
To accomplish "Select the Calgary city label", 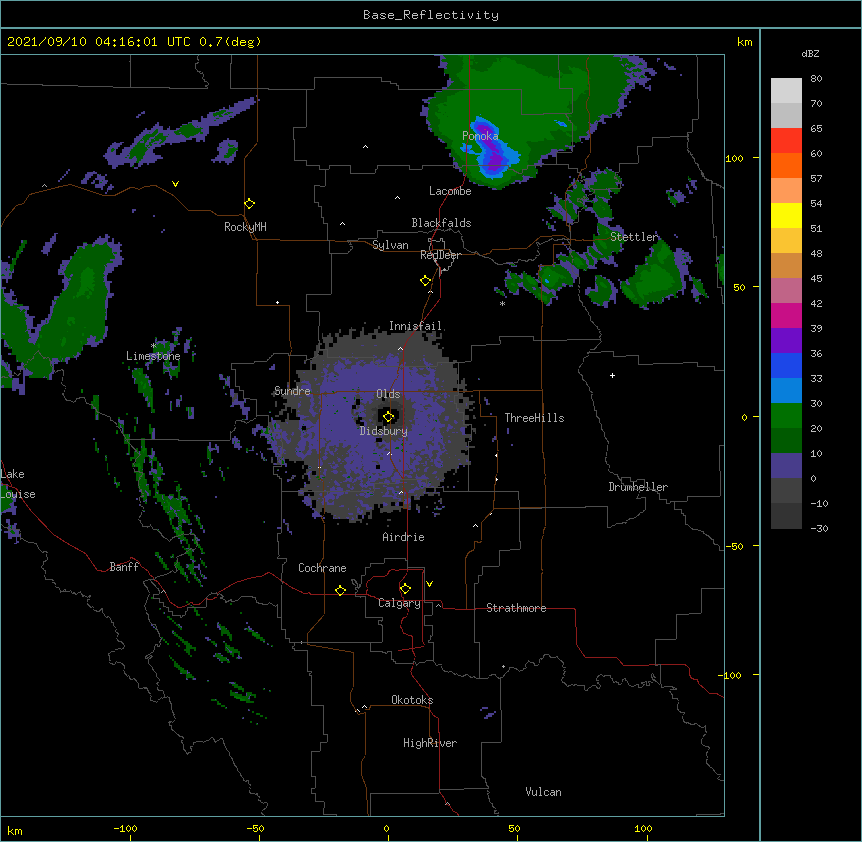I will [399, 603].
